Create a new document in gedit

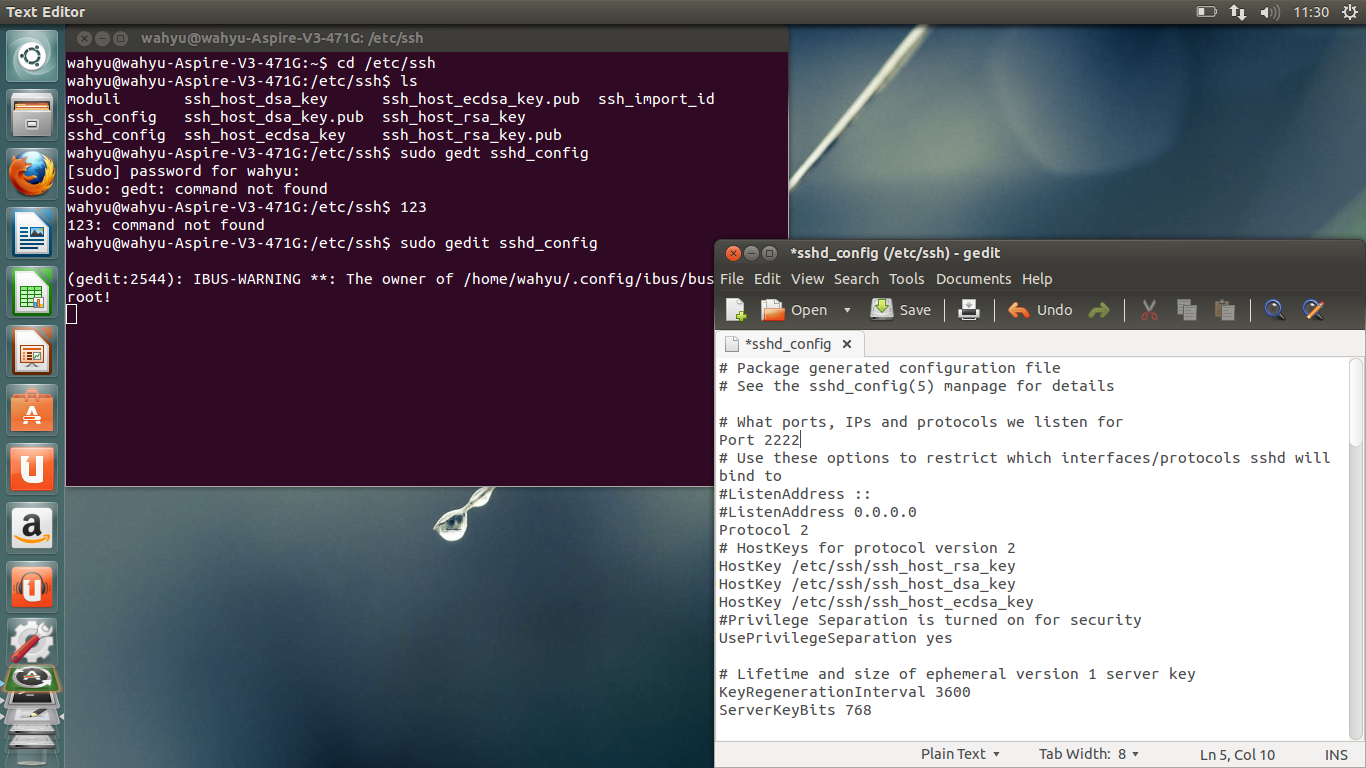pyautogui.click(x=736, y=310)
